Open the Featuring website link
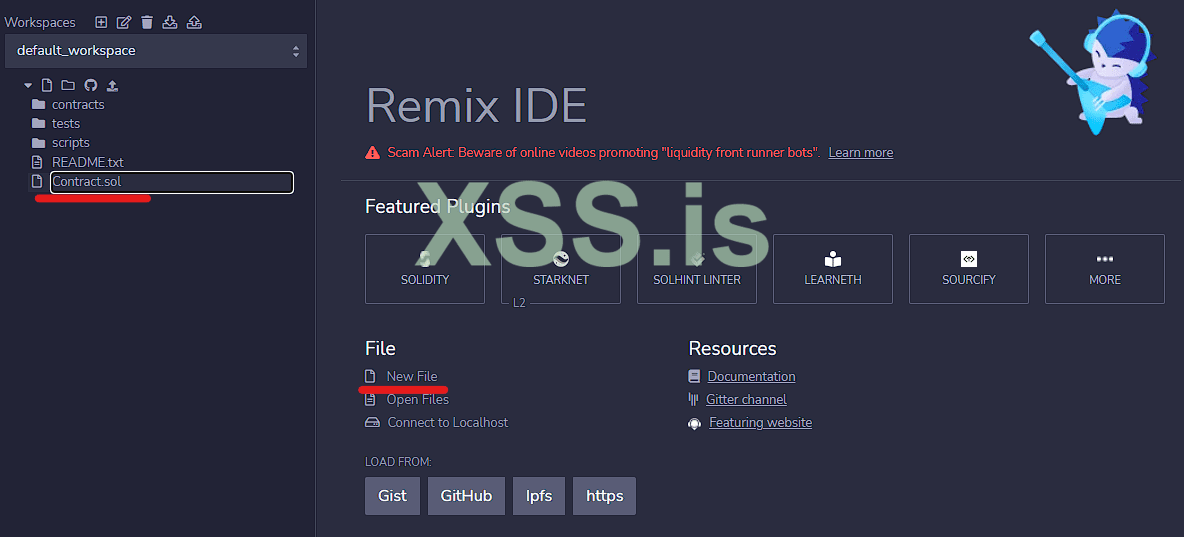 (x=760, y=423)
